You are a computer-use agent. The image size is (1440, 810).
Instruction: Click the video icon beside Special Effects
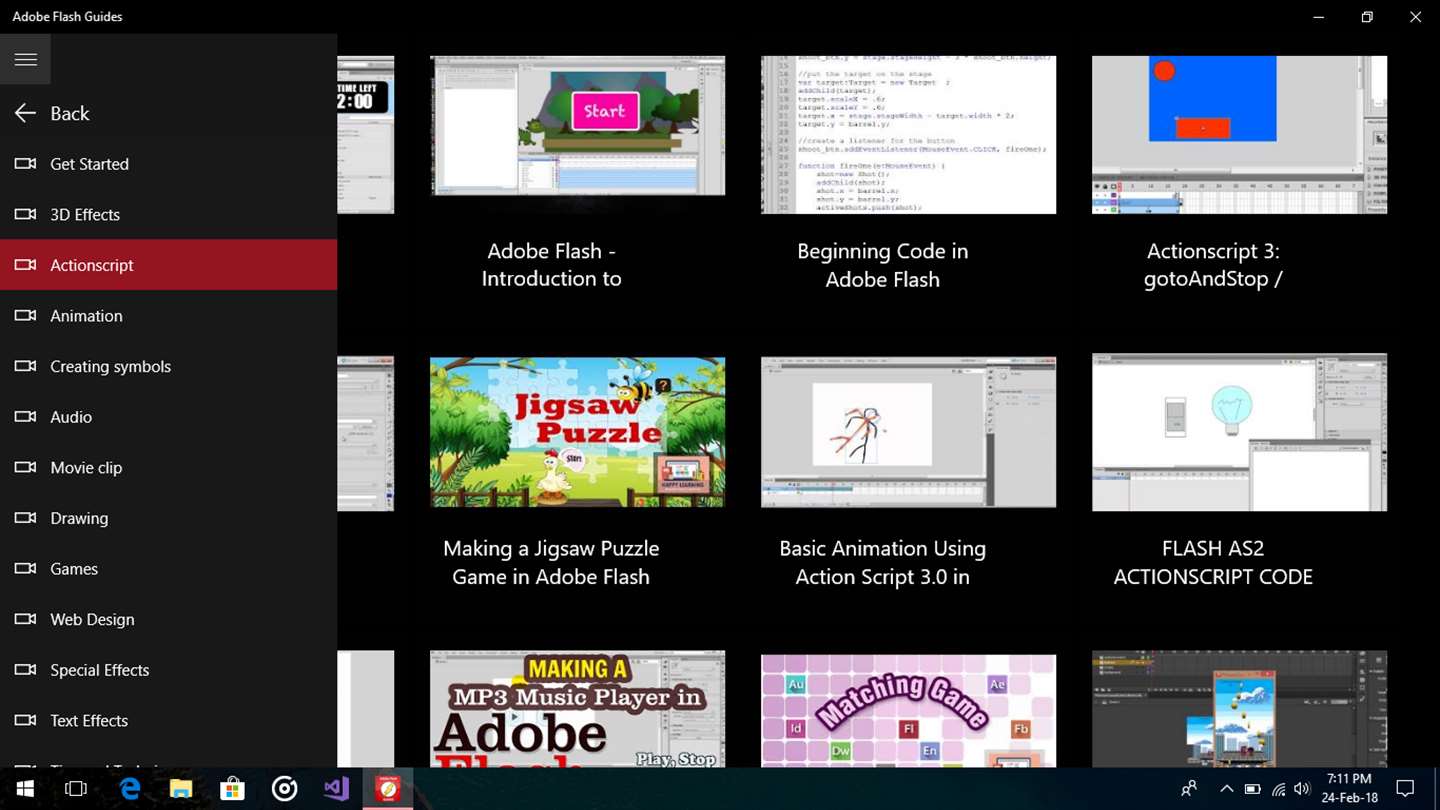(x=25, y=670)
